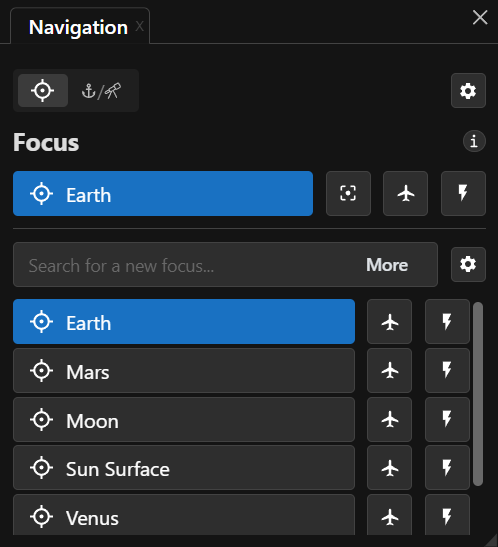Fly to Venus using the airplane icon
This screenshot has height=547, width=498.
pos(390,515)
